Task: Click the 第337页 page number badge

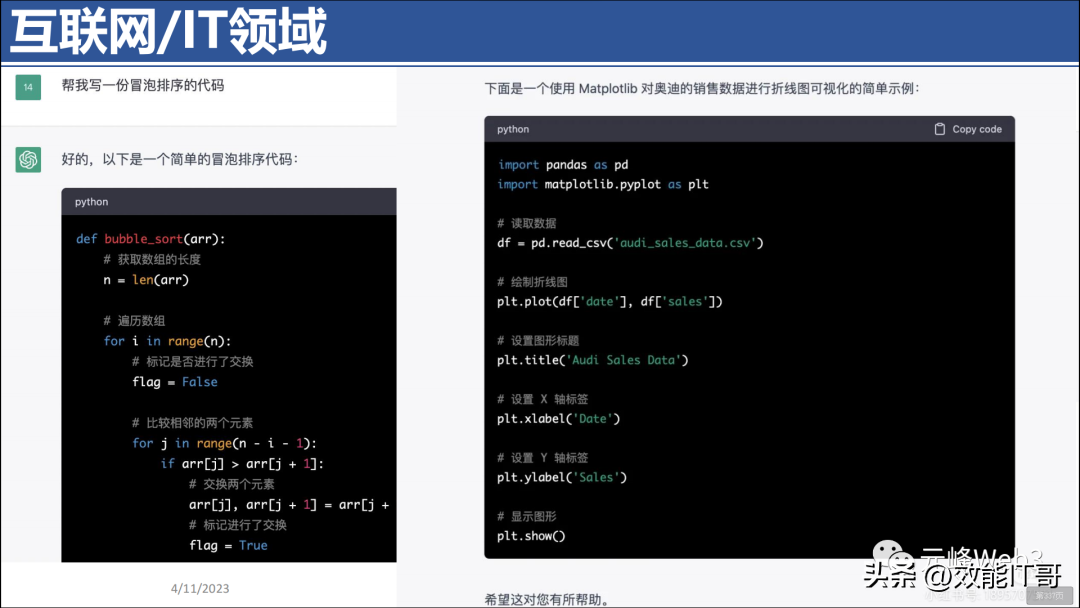Action: [1048, 595]
